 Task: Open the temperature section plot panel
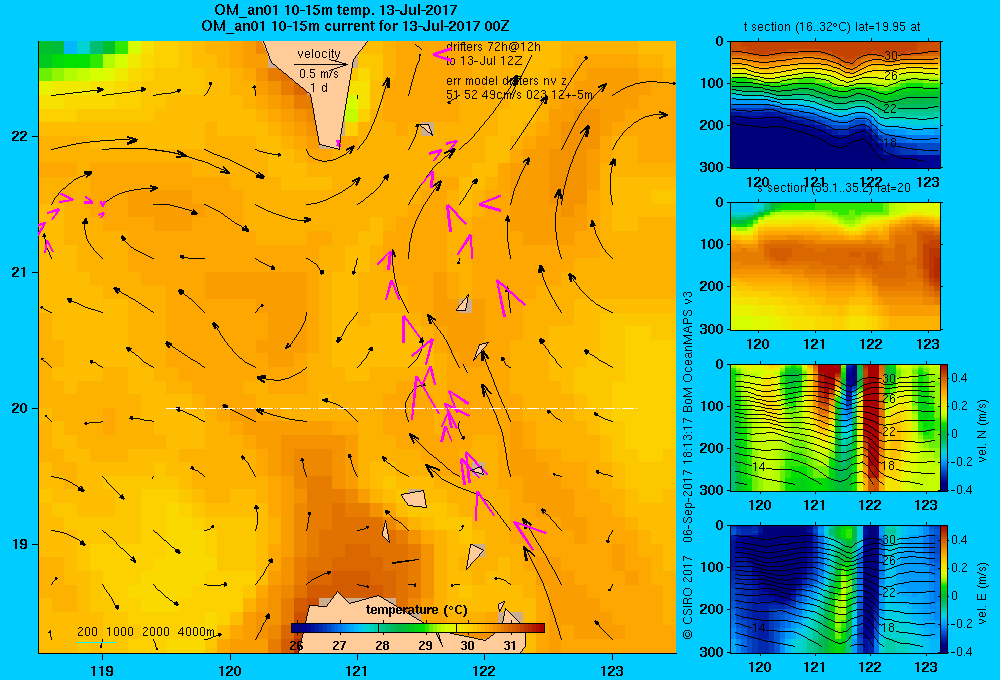tap(835, 104)
